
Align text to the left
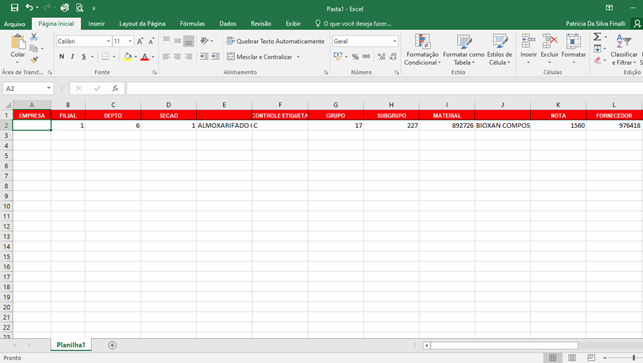click(166, 57)
